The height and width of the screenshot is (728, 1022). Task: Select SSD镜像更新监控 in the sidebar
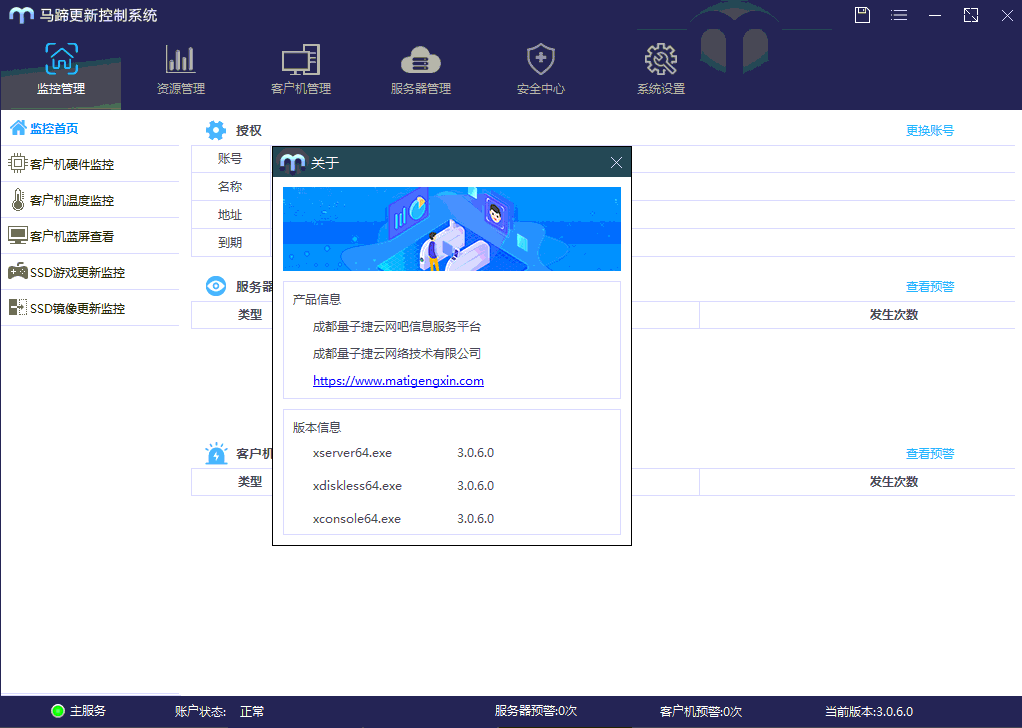[90, 307]
